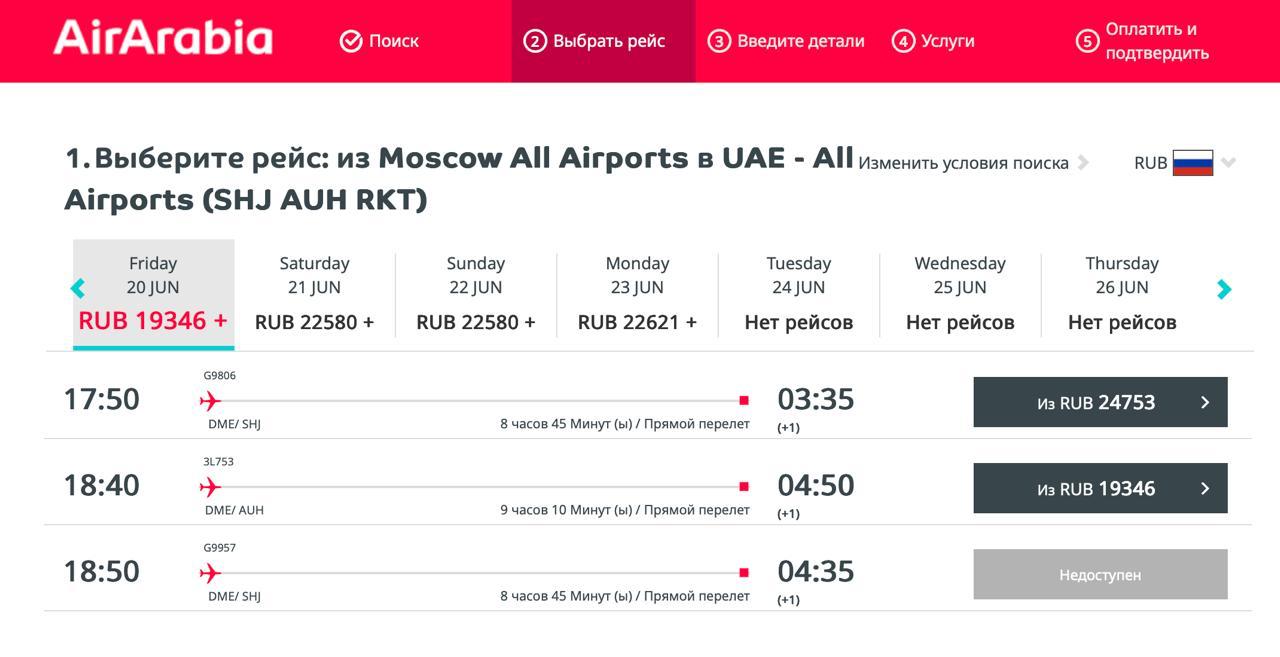1280x657 pixels.
Task: Select the RUB 24753 fare button
Action: point(1100,402)
